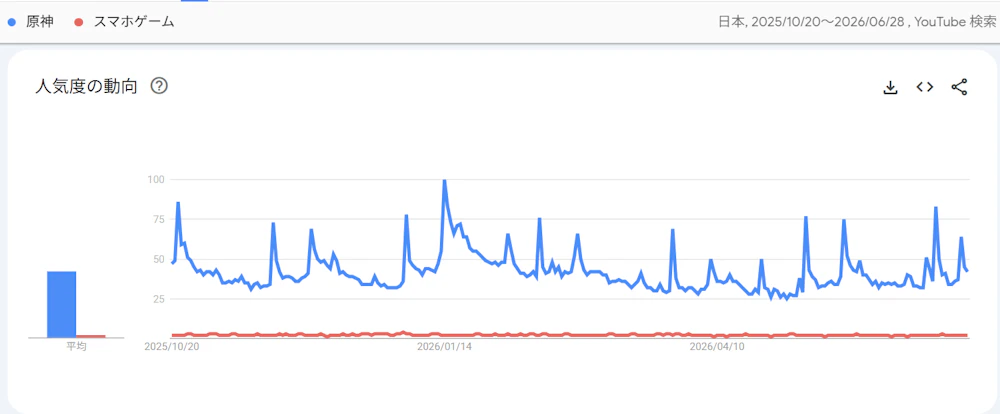
Task: Select the first blue spike near 2025/10/20
Action: (178, 203)
